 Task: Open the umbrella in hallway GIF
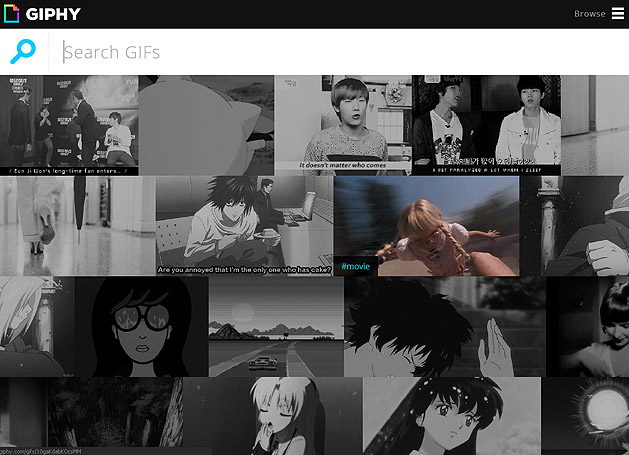pyautogui.click(x=77, y=226)
